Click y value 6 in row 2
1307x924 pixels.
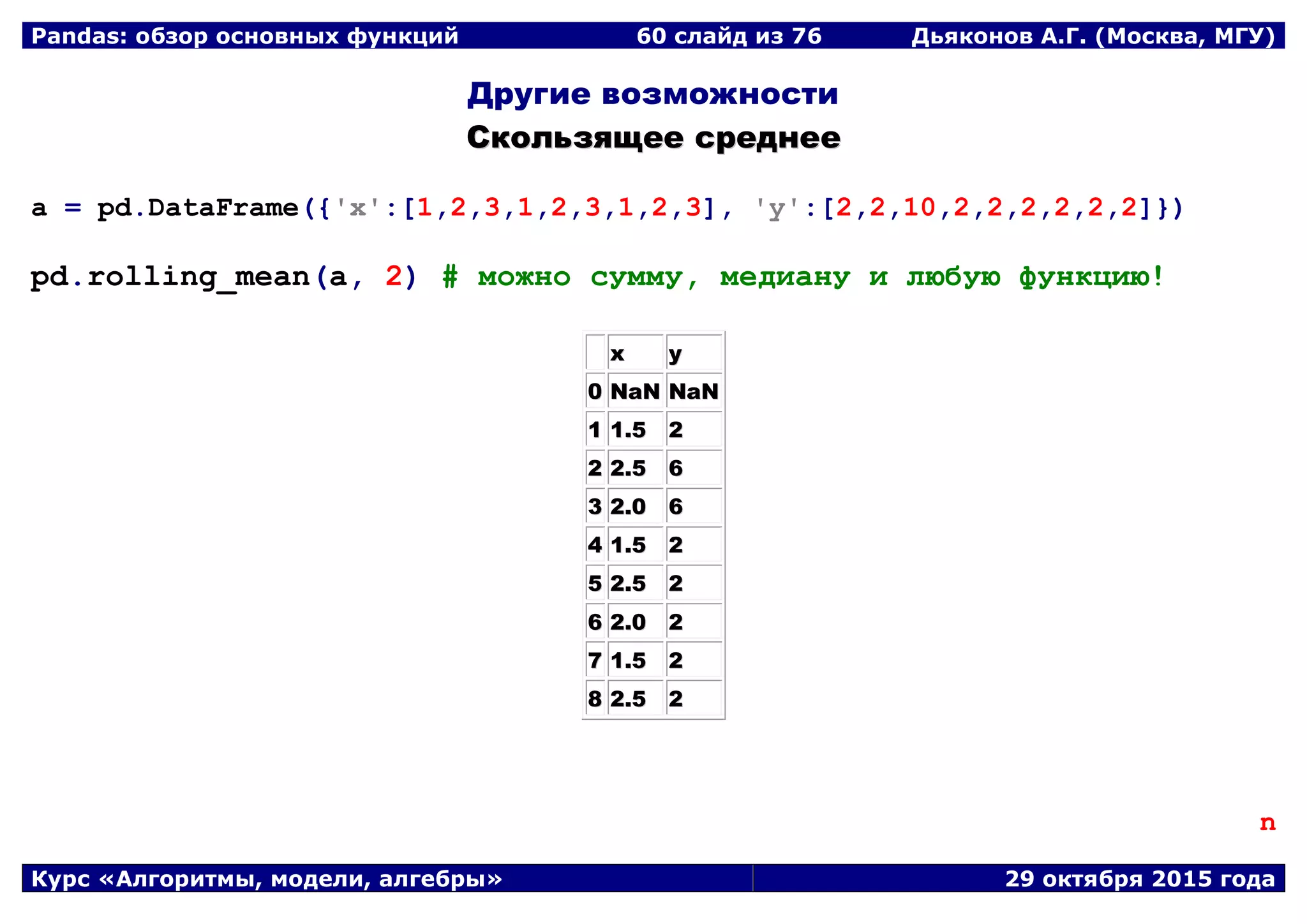[676, 468]
